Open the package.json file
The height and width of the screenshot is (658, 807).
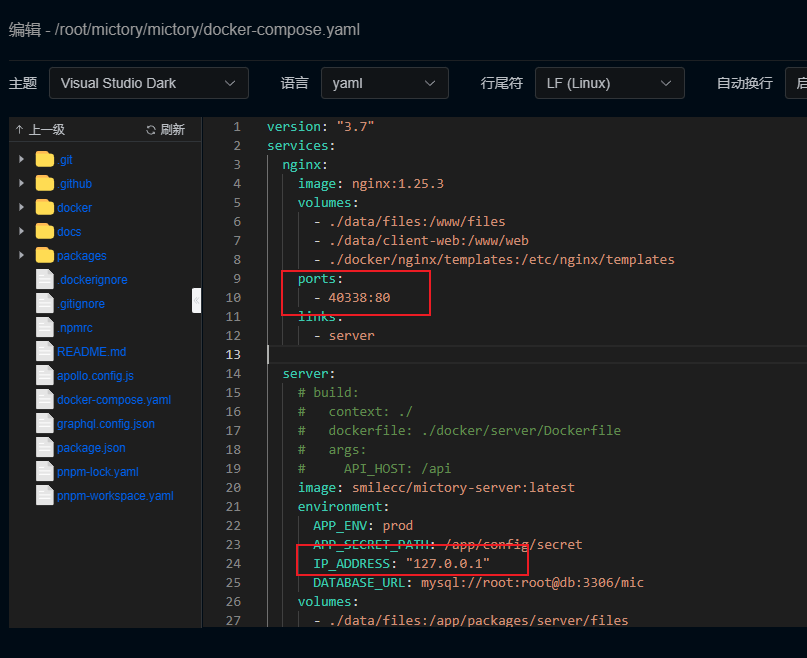point(91,448)
